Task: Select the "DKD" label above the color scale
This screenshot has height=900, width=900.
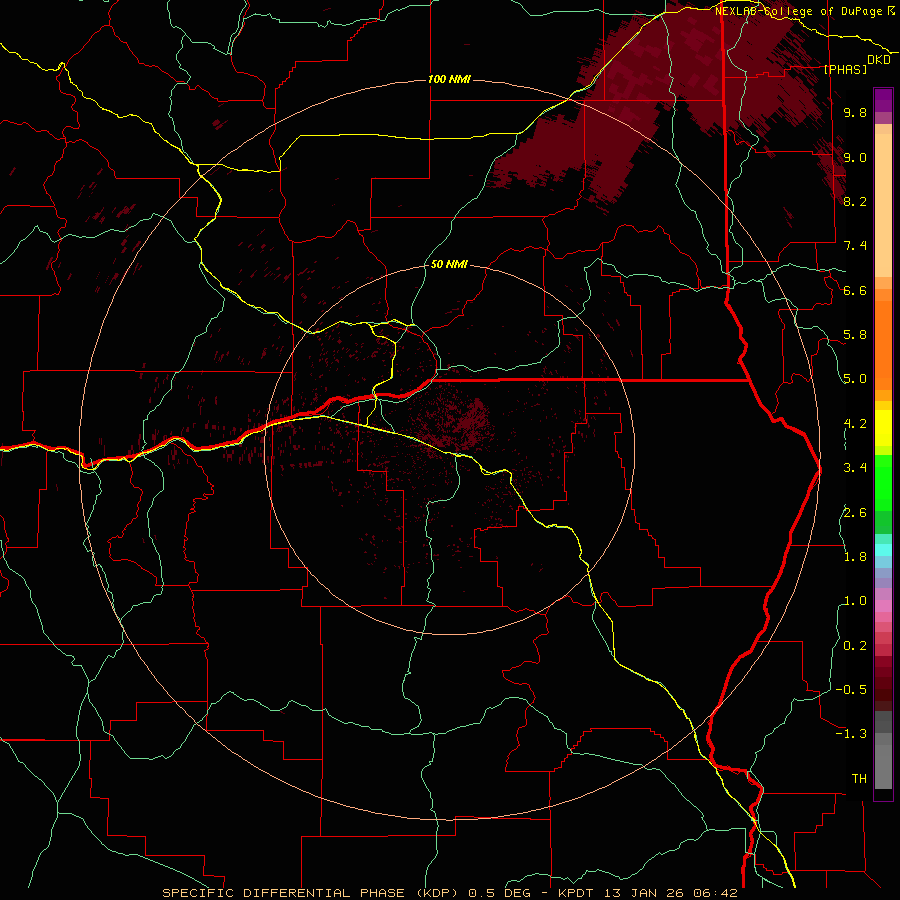Action: (x=879, y=60)
